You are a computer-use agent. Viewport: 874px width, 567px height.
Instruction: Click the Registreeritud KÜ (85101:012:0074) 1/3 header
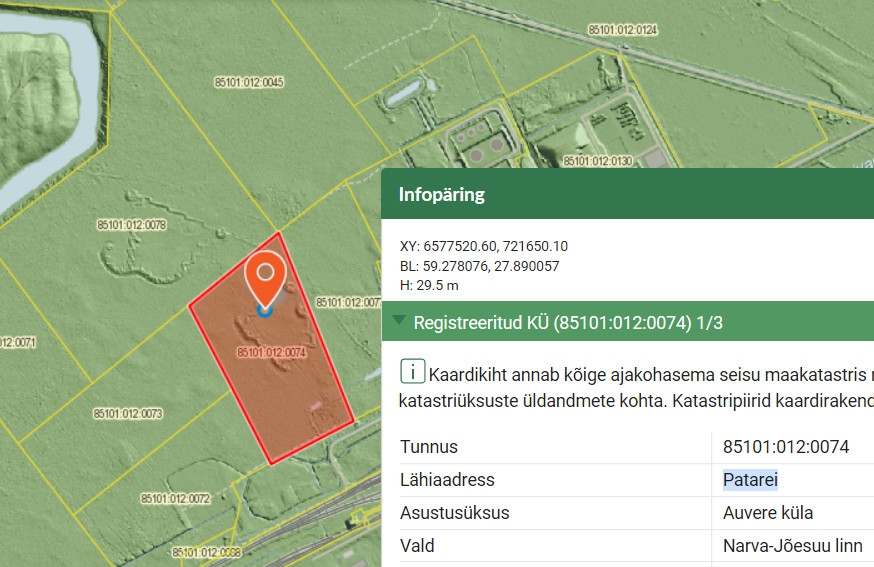click(x=567, y=322)
